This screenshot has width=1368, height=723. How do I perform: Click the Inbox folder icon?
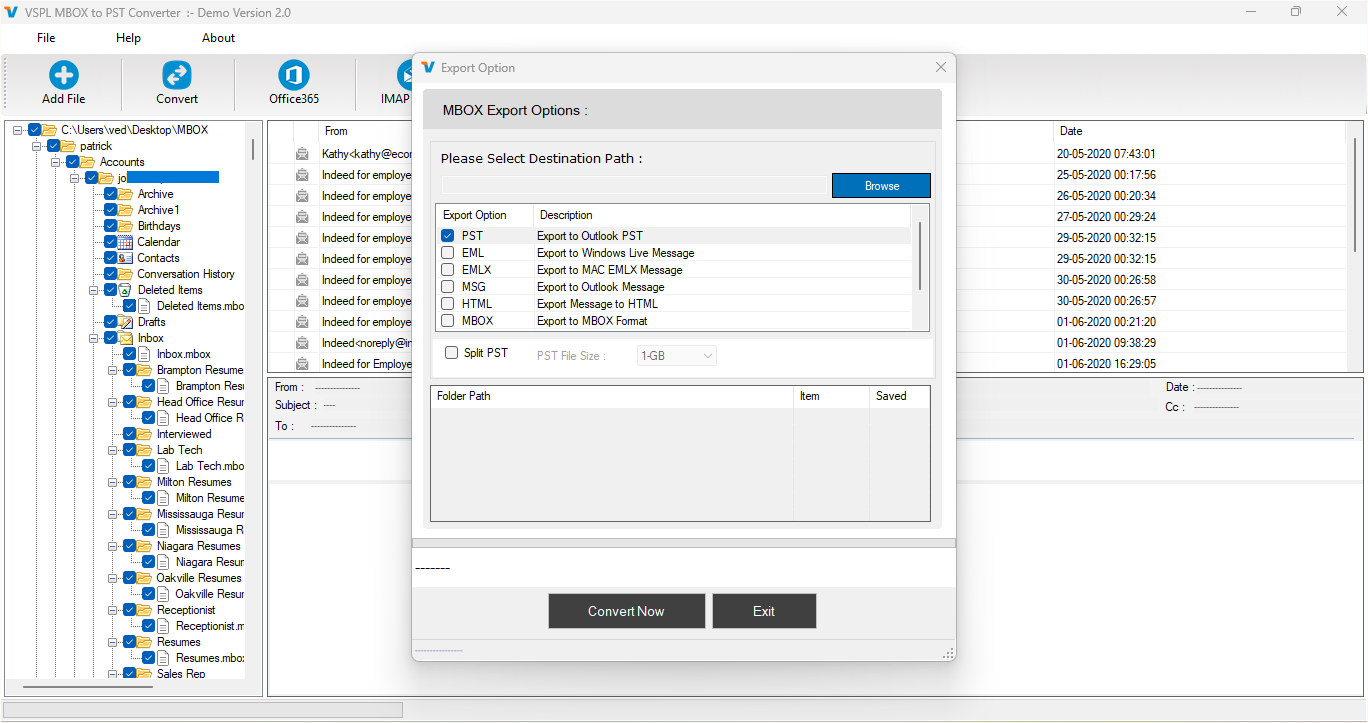[125, 338]
